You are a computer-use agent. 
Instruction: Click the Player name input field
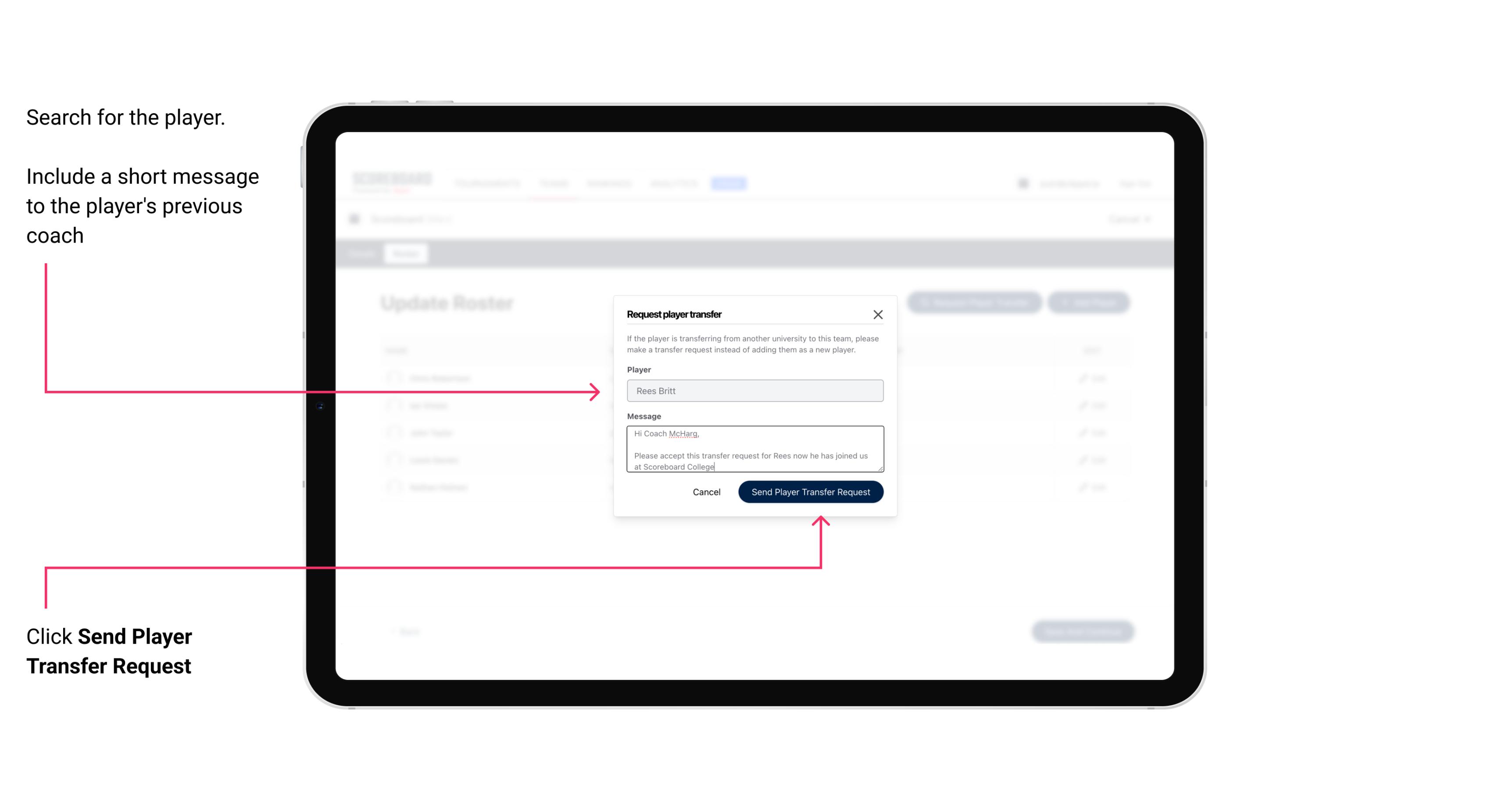click(x=754, y=391)
